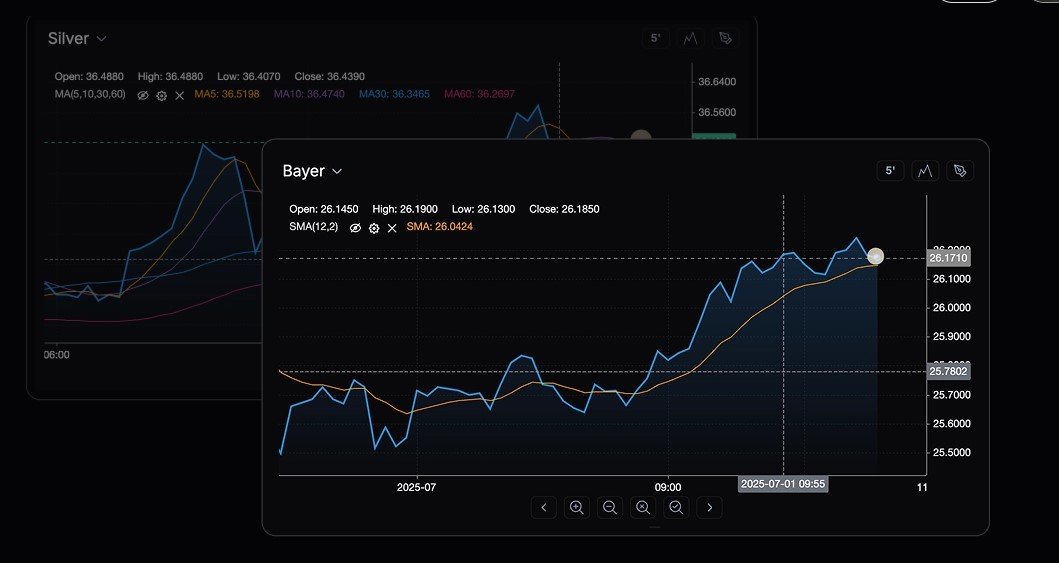Click the 25.5000 price axis tick
The image size is (1059, 563).
[951, 452]
